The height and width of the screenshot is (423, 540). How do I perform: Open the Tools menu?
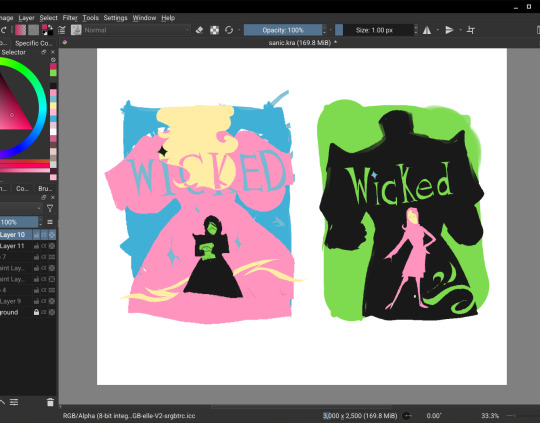coord(91,18)
